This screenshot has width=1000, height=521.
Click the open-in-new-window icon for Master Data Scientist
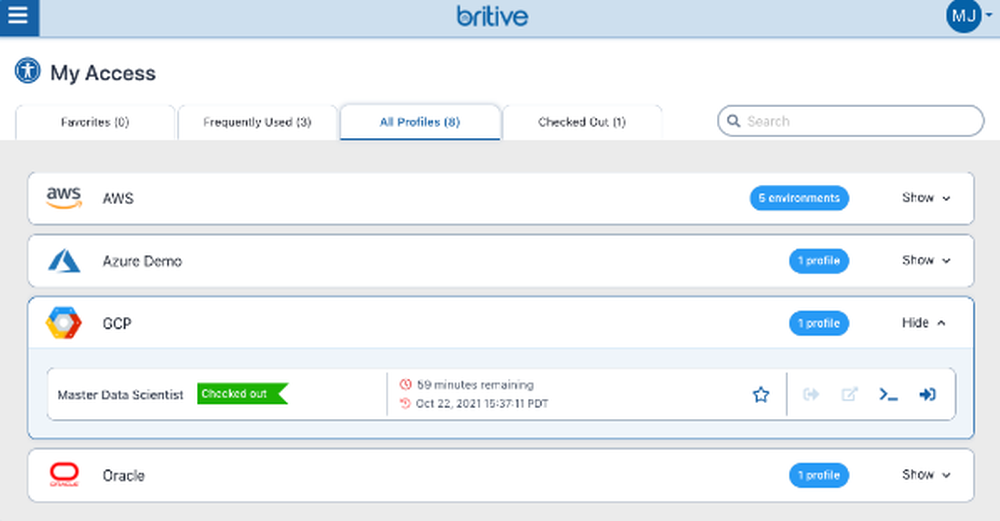tap(849, 394)
